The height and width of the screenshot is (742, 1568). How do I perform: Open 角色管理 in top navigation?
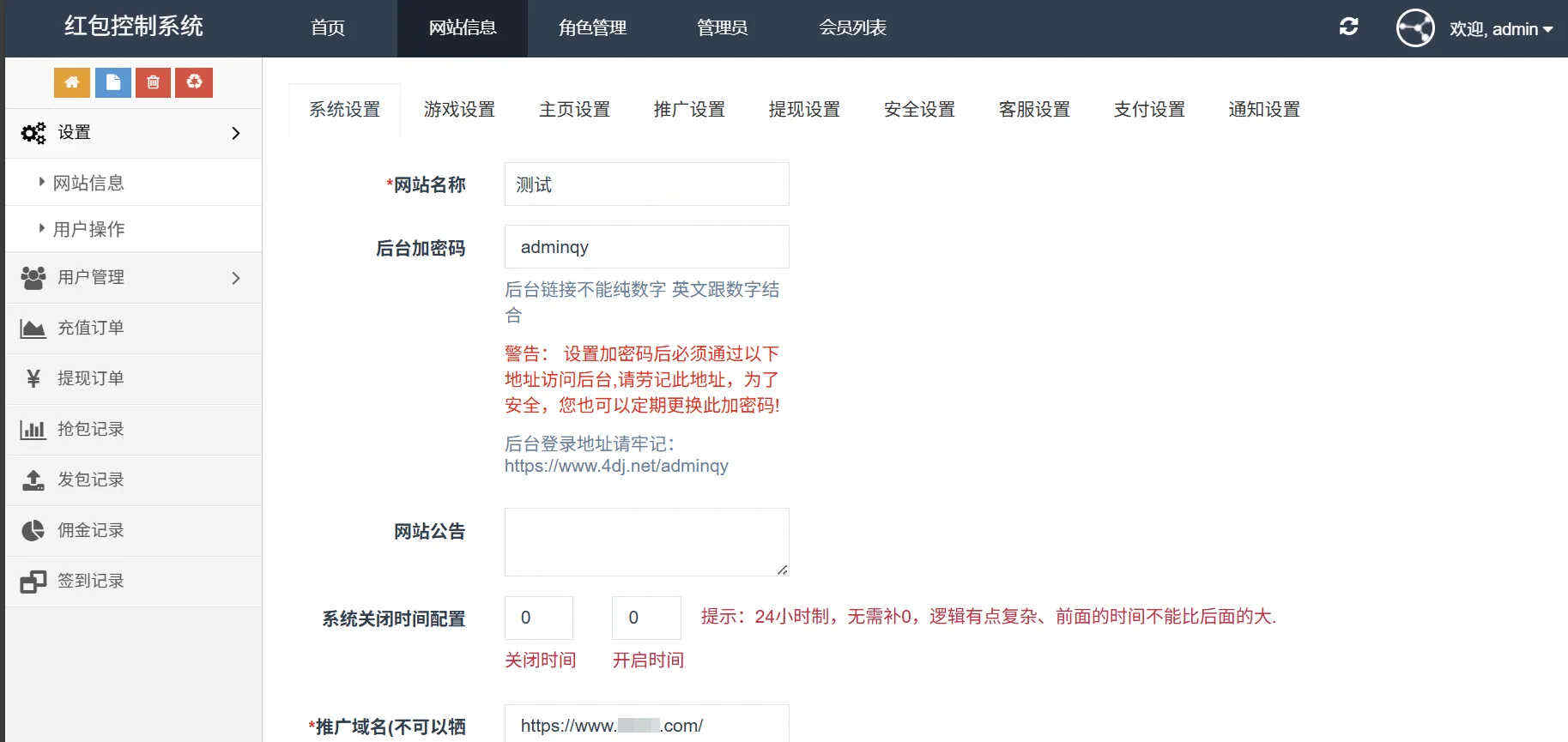coord(592,27)
